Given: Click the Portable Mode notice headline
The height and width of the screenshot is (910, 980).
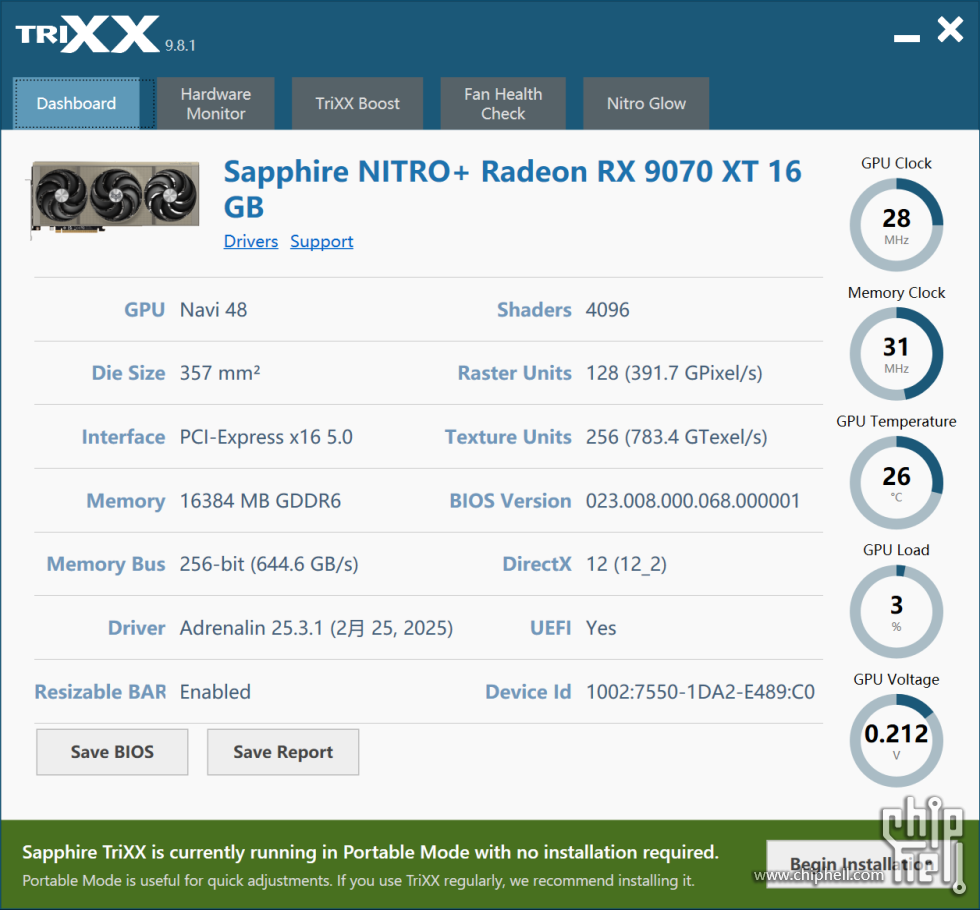Looking at the screenshot, I should (x=370, y=852).
